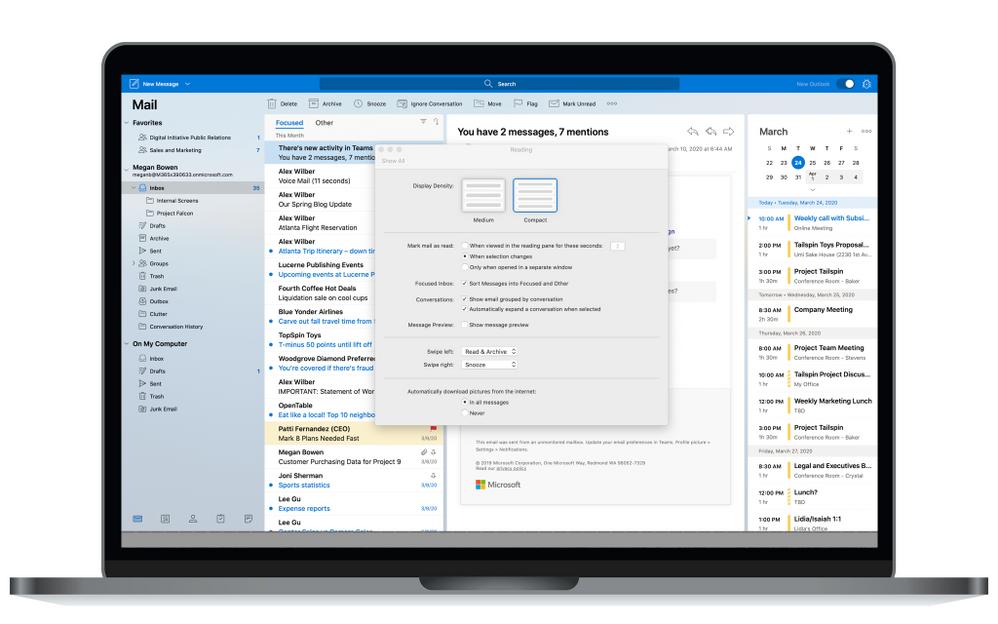
Task: Select 'Never' for automatic picture downloads
Action: [465, 413]
